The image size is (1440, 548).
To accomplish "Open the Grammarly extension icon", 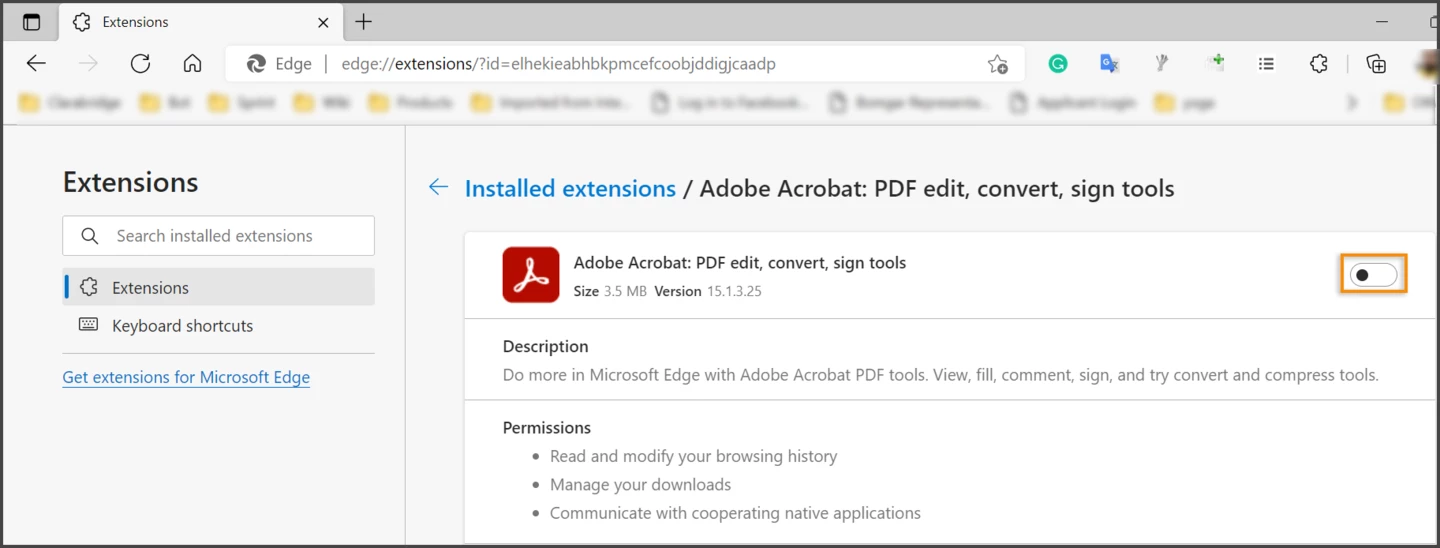I will (x=1057, y=64).
